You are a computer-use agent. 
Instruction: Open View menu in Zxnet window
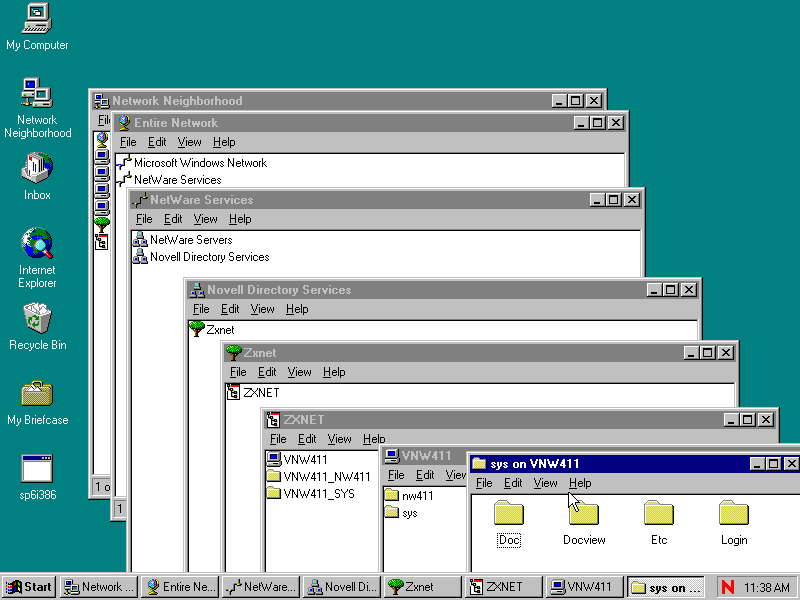299,372
